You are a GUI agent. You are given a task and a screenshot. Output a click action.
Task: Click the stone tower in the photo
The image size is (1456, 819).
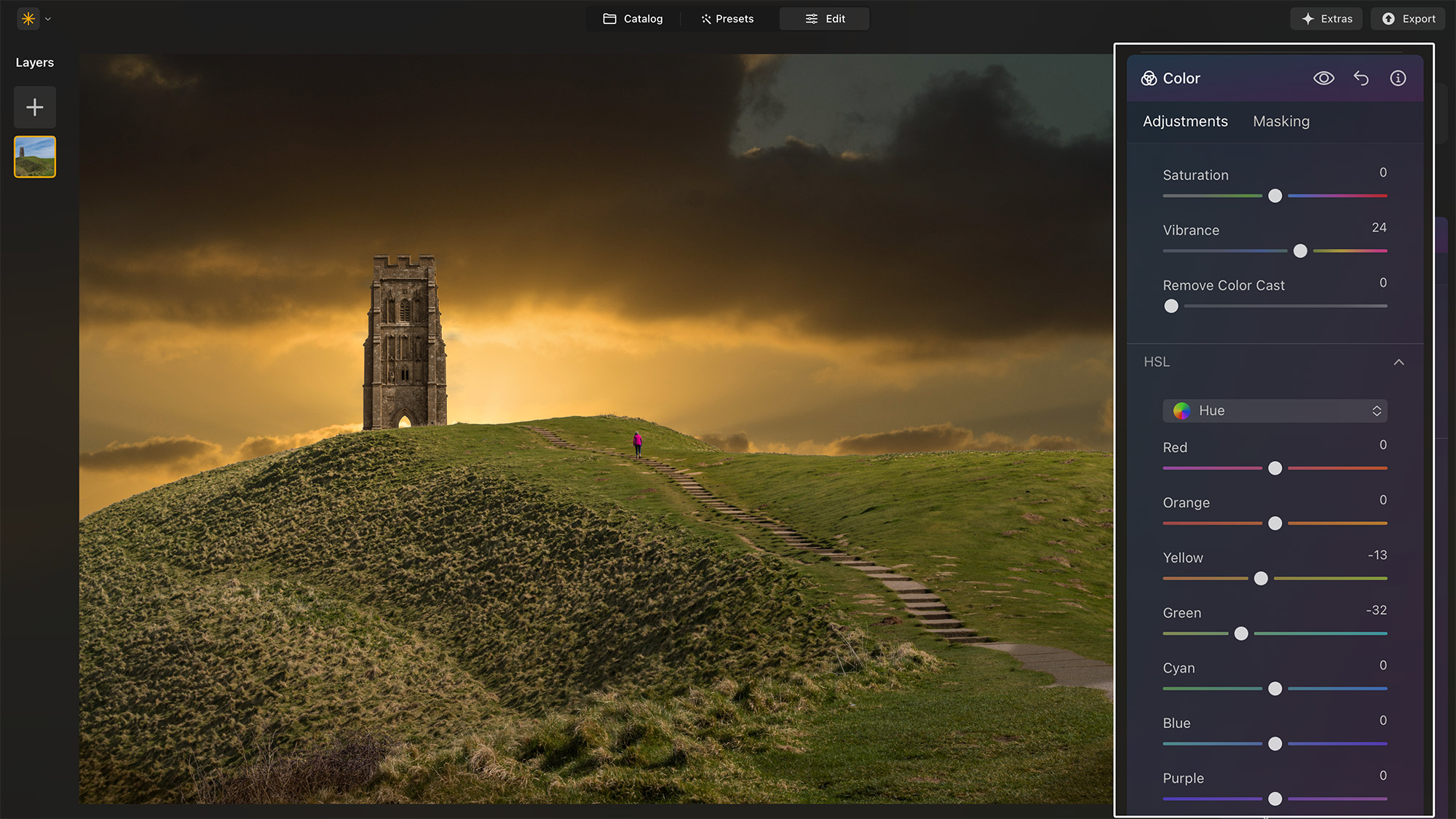(x=405, y=342)
